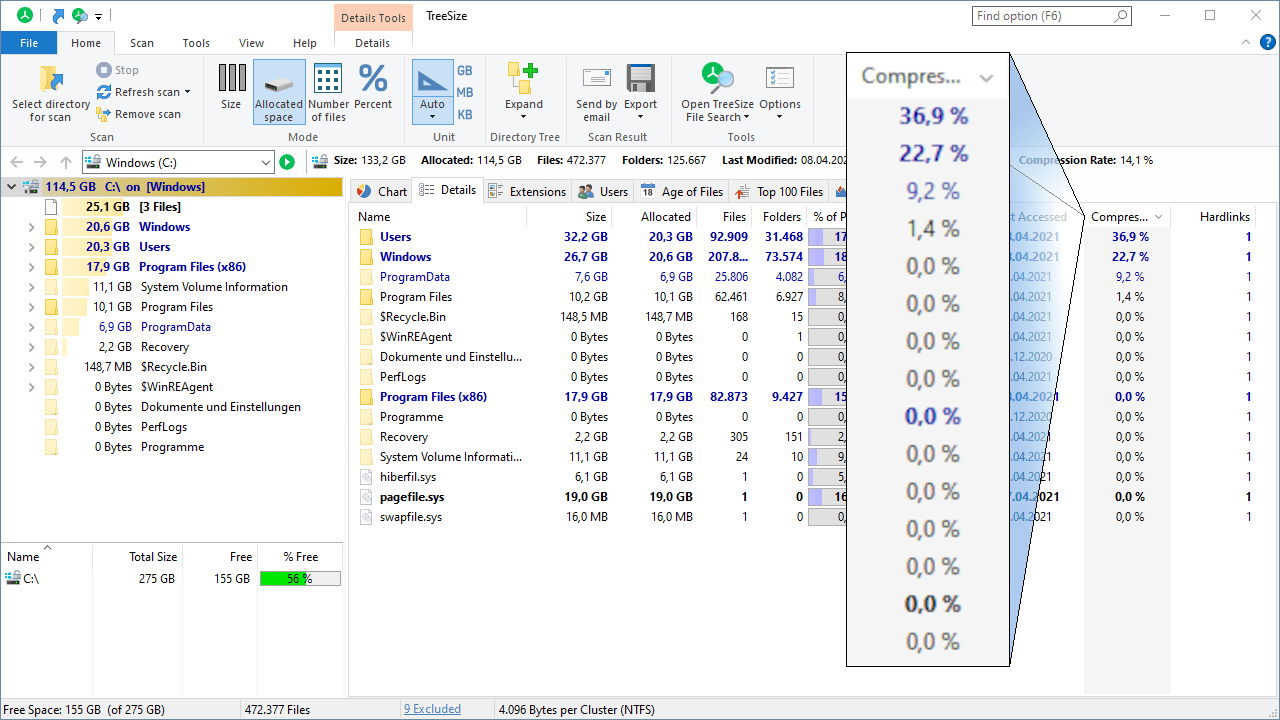Toggle unit to MB
Screen dimensions: 1280x720
click(x=465, y=93)
